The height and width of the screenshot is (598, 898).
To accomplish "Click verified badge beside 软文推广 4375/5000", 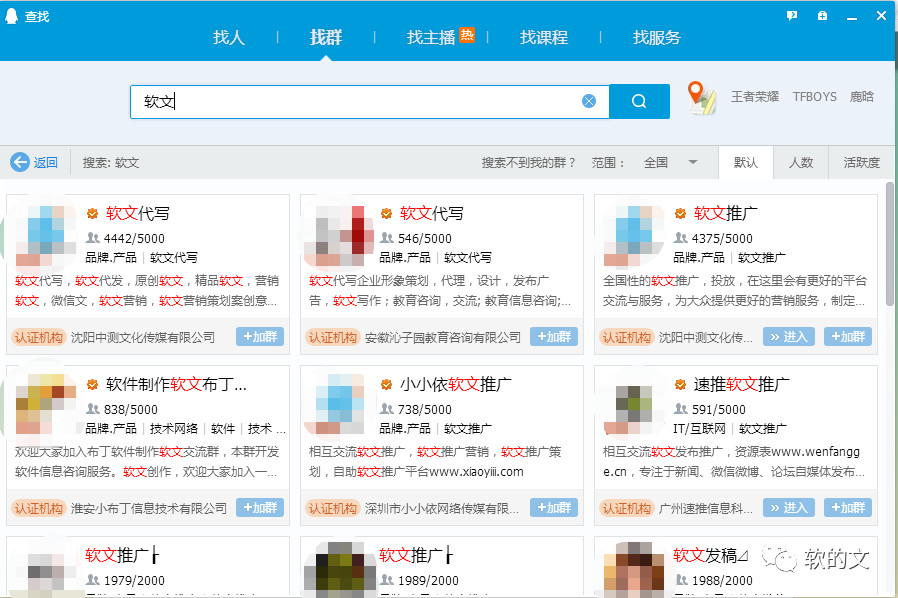I will pos(680,214).
